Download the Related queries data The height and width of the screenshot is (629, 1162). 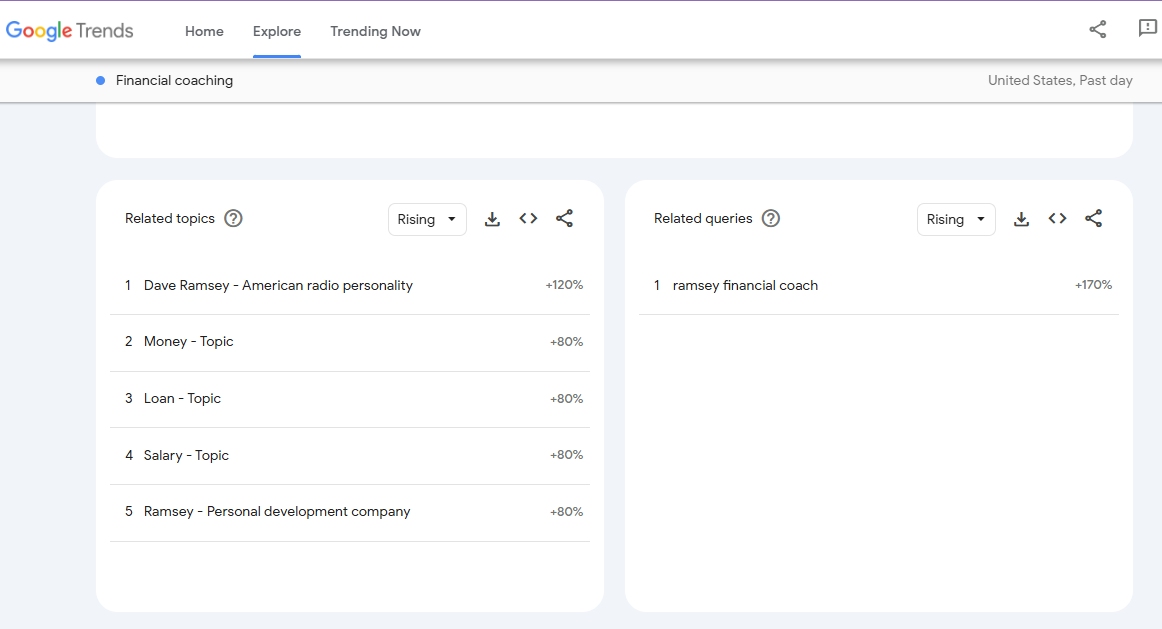(1021, 219)
